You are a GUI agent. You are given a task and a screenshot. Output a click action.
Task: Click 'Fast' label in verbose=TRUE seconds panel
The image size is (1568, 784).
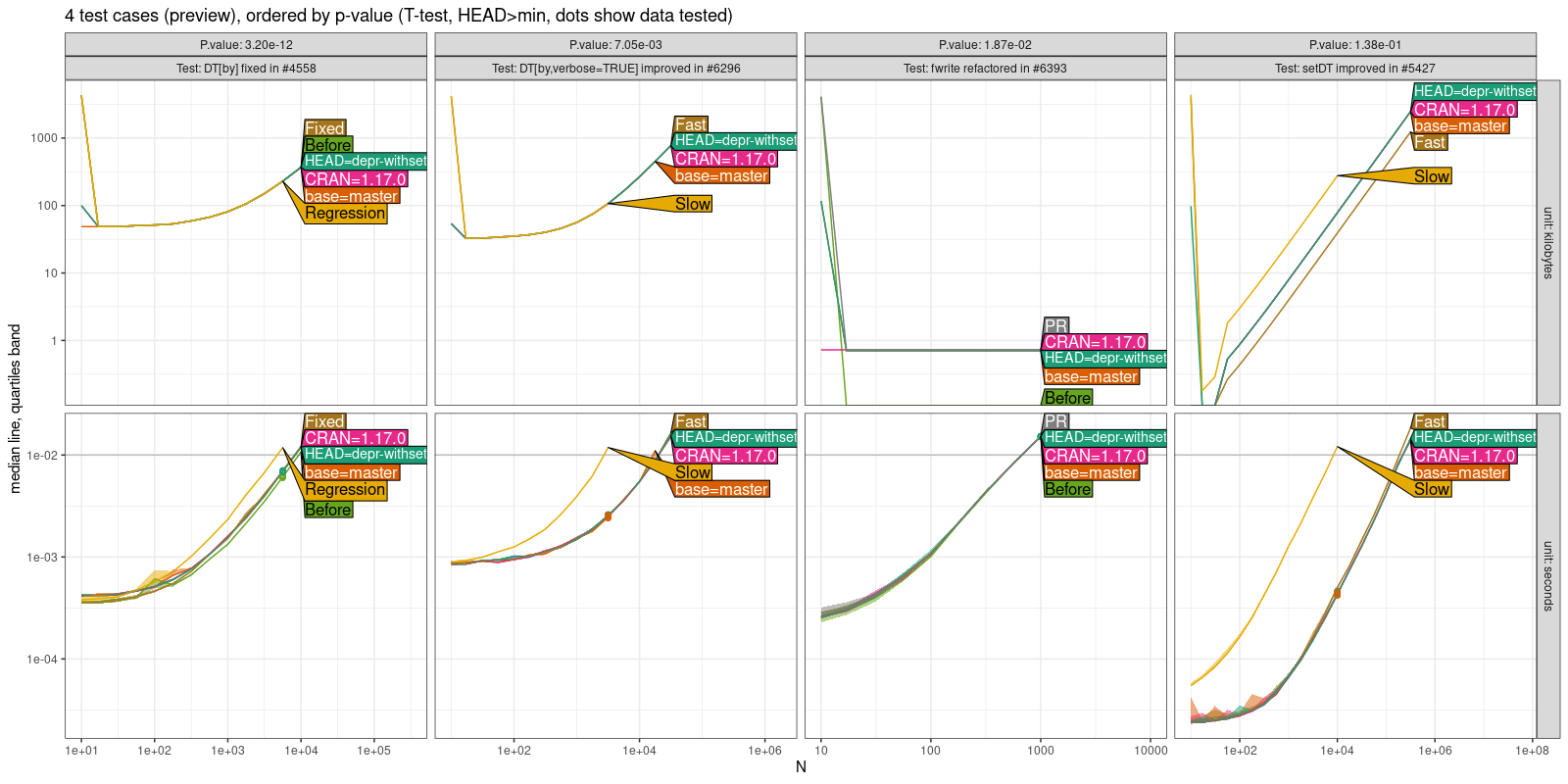click(x=691, y=421)
